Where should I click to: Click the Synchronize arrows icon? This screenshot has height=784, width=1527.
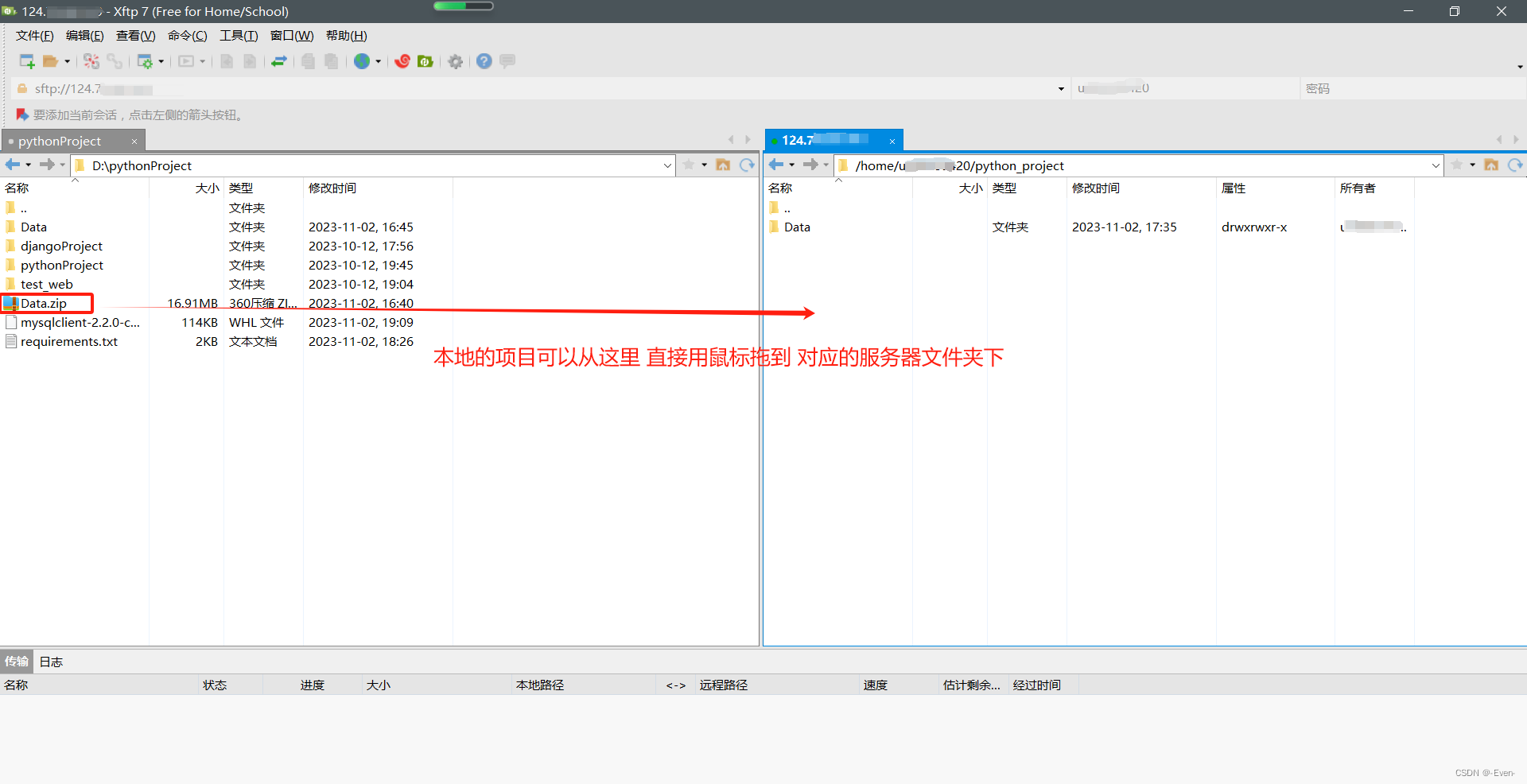click(279, 61)
